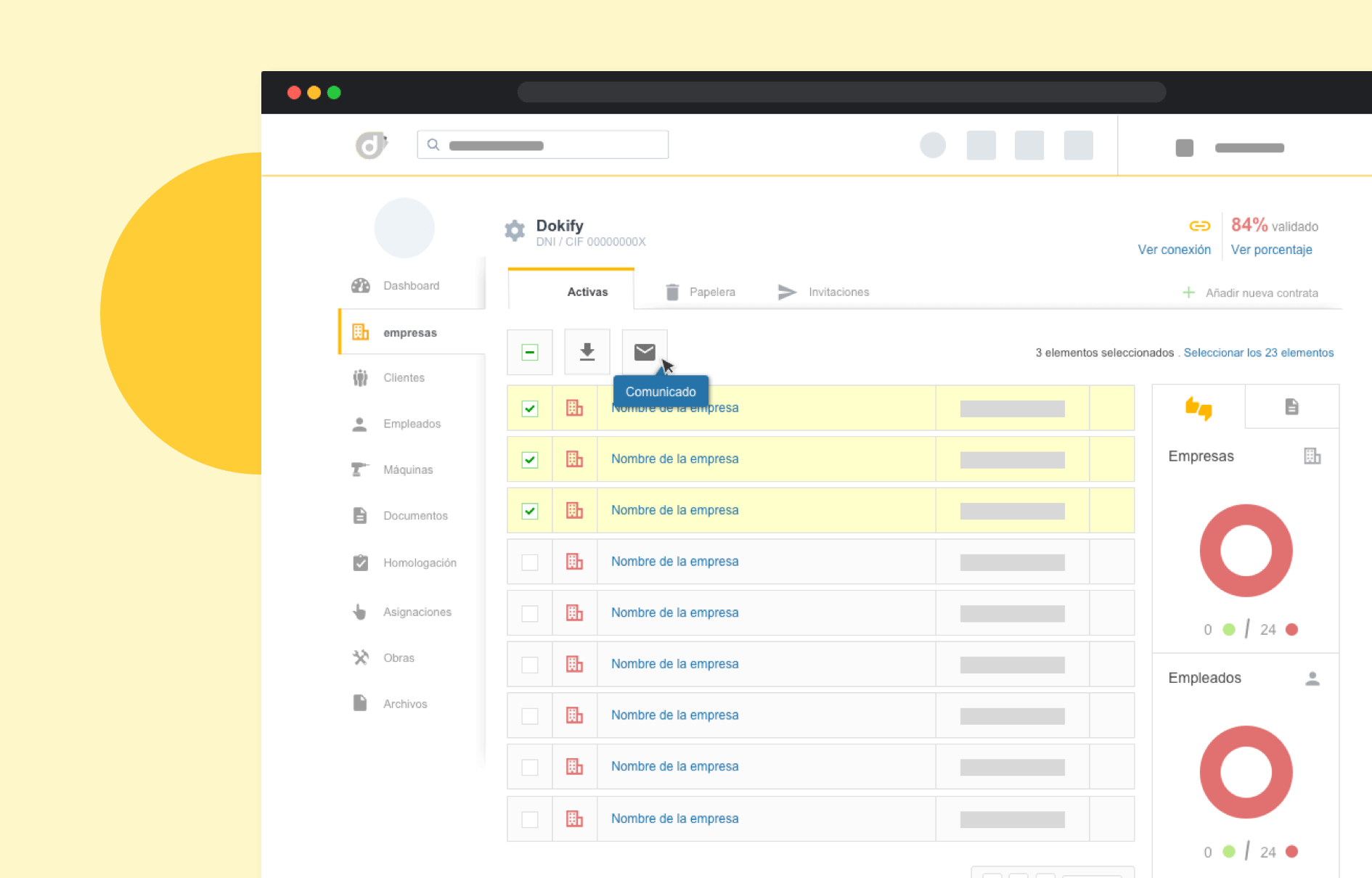The height and width of the screenshot is (878, 1372).
Task: Click the profile avatar circle in sidebar
Action: 404,228
